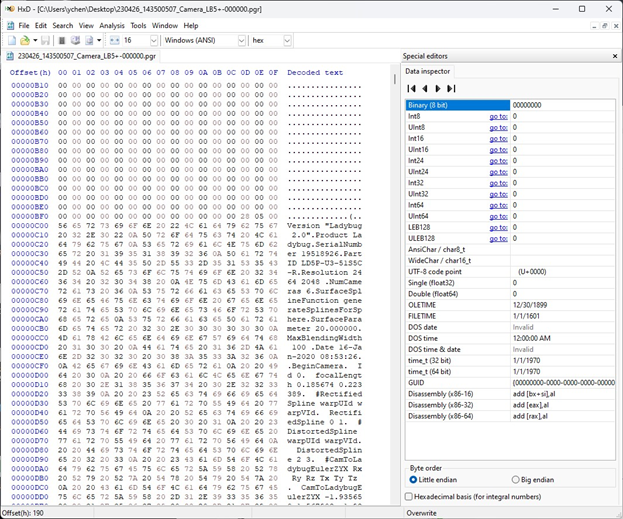Click the Open disk toolbar icon
Image resolution: width=623 pixels, height=519 pixels.
[x=75, y=41]
